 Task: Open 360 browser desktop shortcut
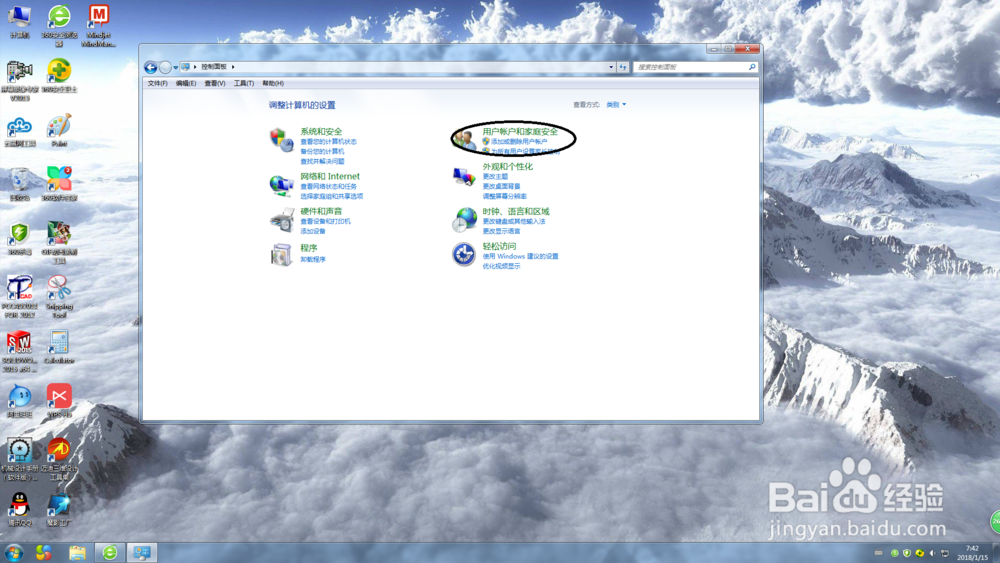[59, 26]
